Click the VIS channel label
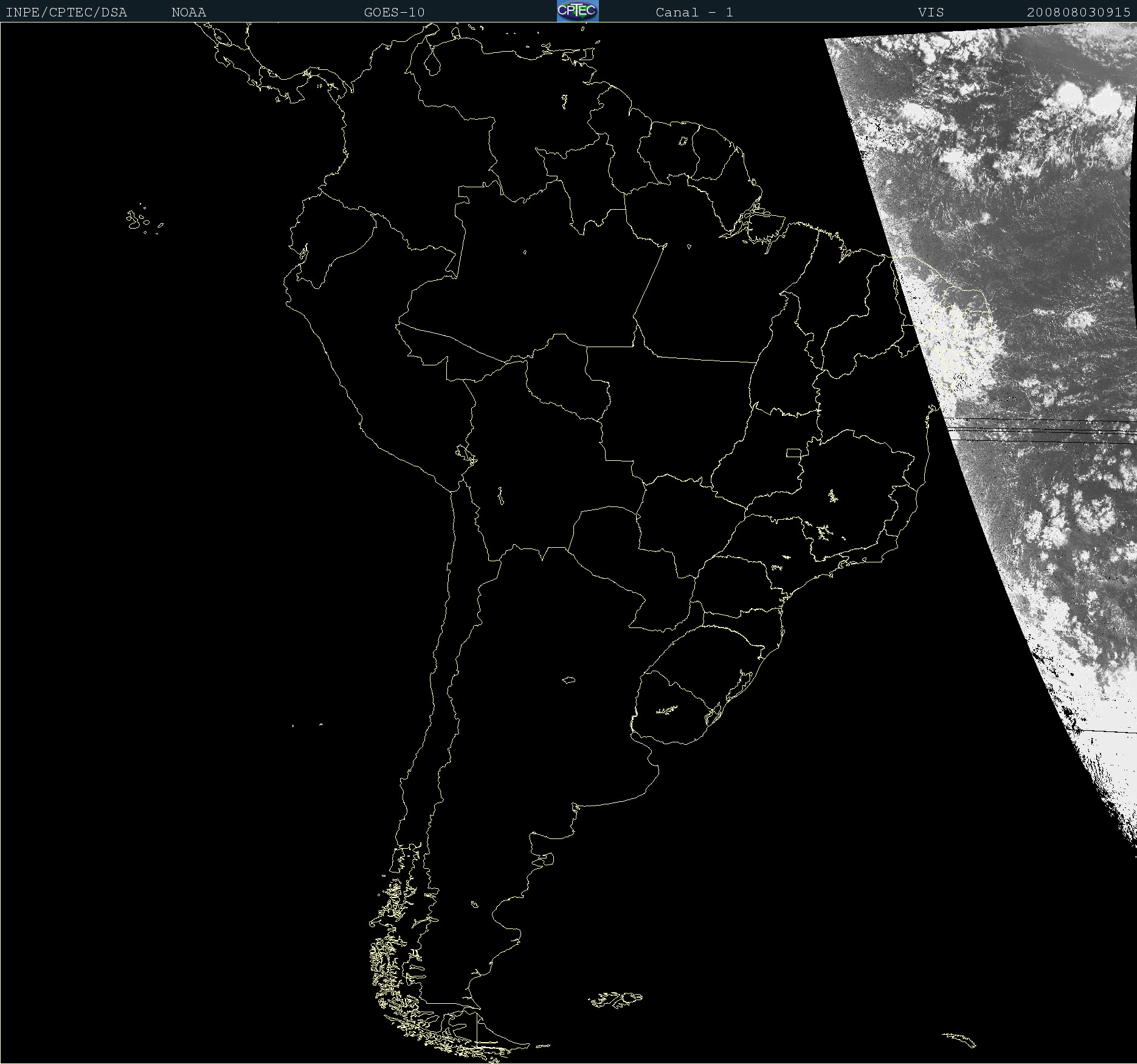This screenshot has width=1137, height=1064. tap(931, 12)
